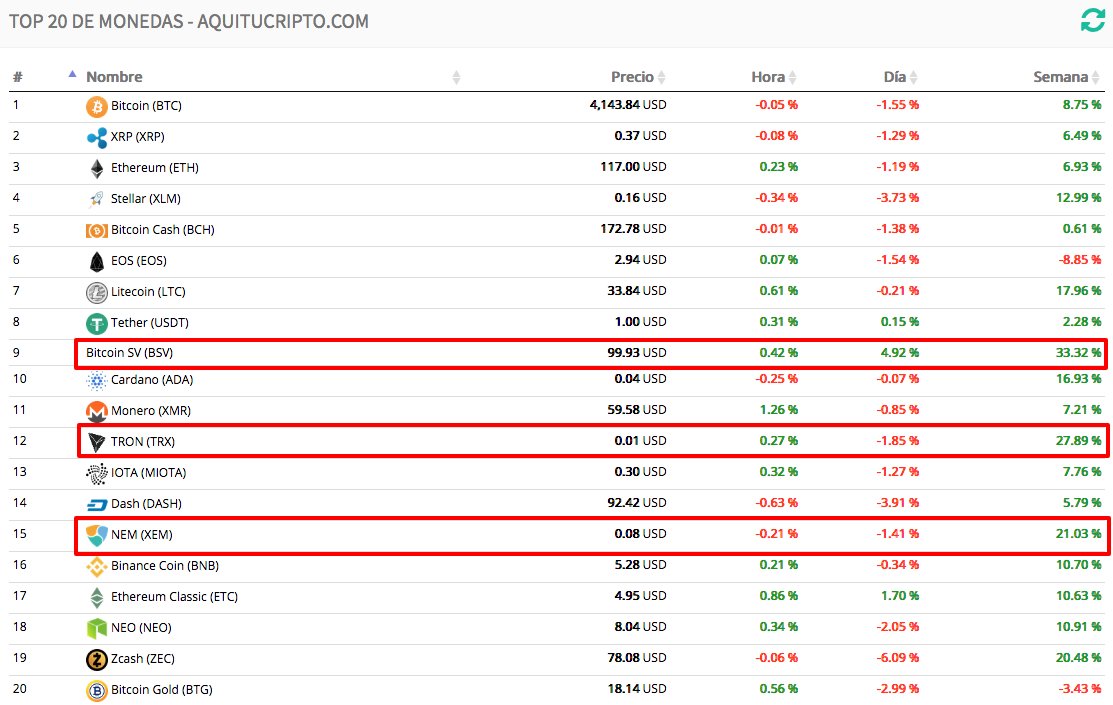Click the Binance Coin (BNB) logo

coord(97,567)
